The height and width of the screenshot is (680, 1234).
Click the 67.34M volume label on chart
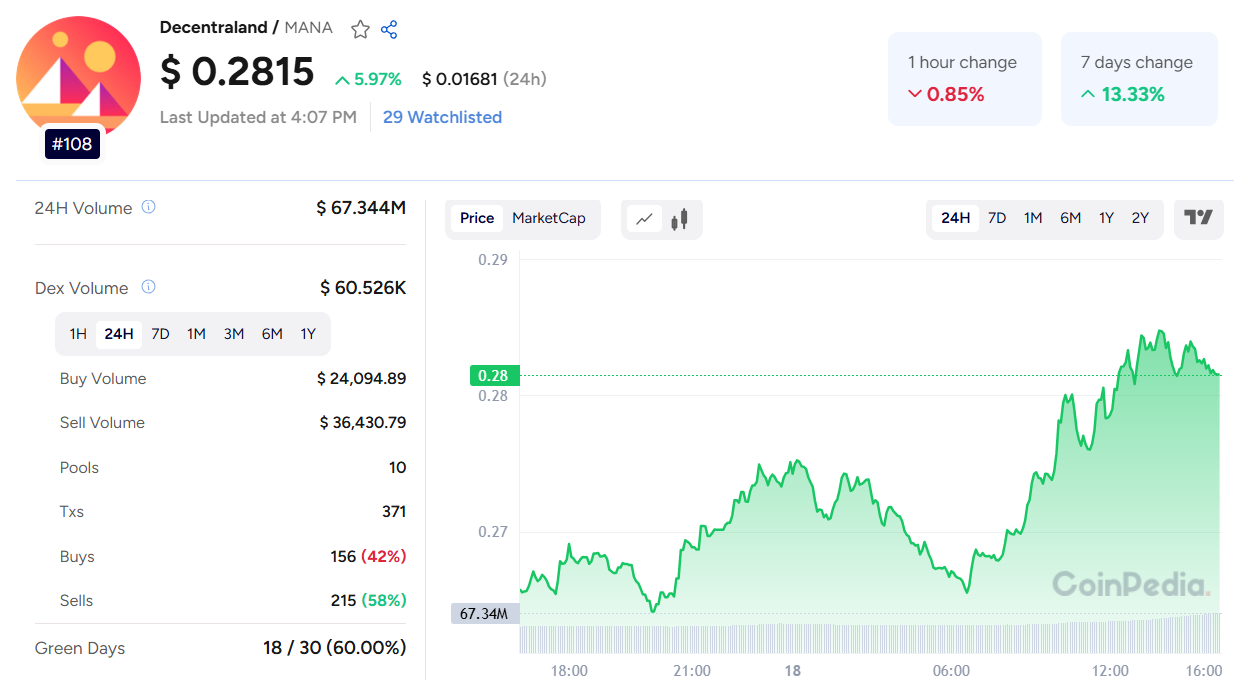coord(485,613)
